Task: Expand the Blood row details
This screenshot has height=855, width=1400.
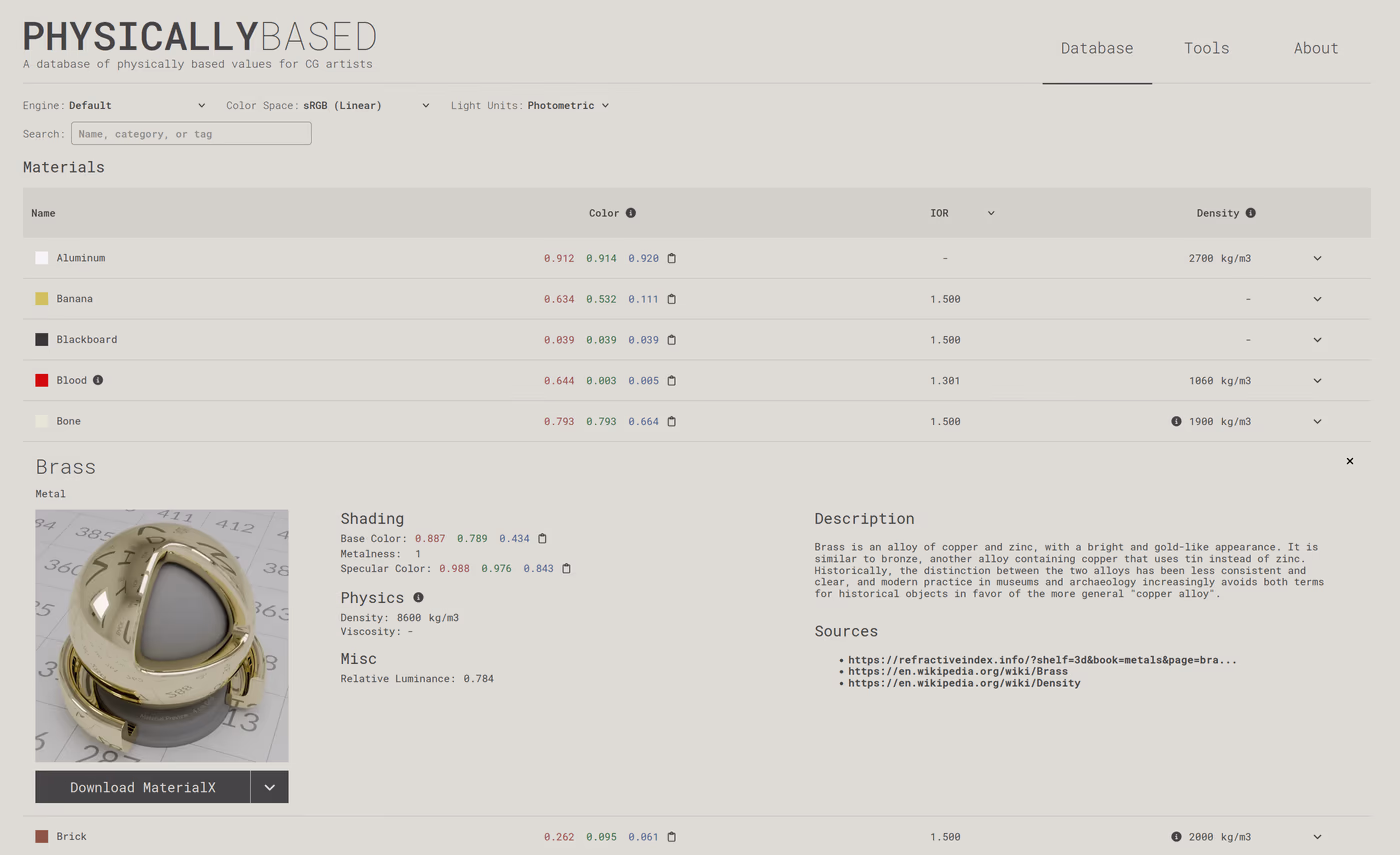Action: pyautogui.click(x=1317, y=381)
